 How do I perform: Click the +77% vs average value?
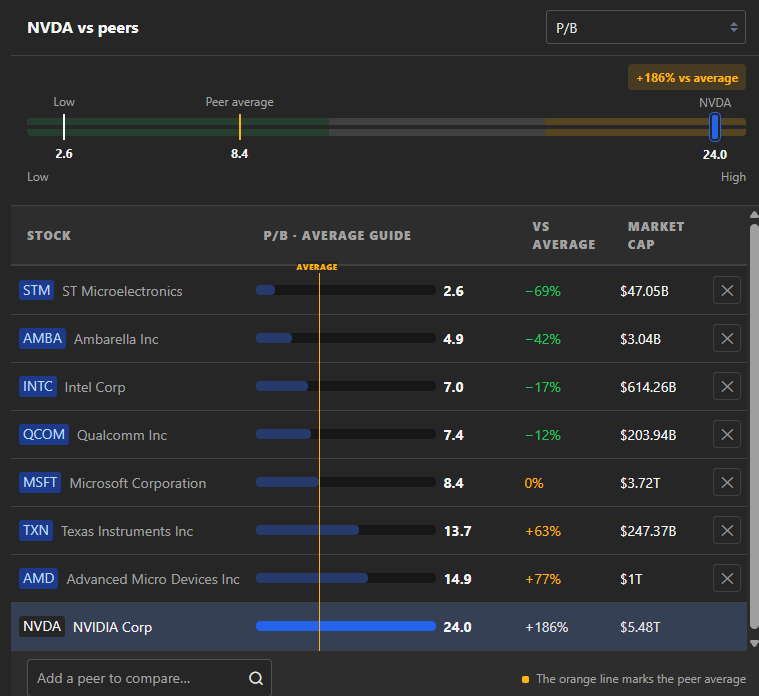tap(543, 579)
